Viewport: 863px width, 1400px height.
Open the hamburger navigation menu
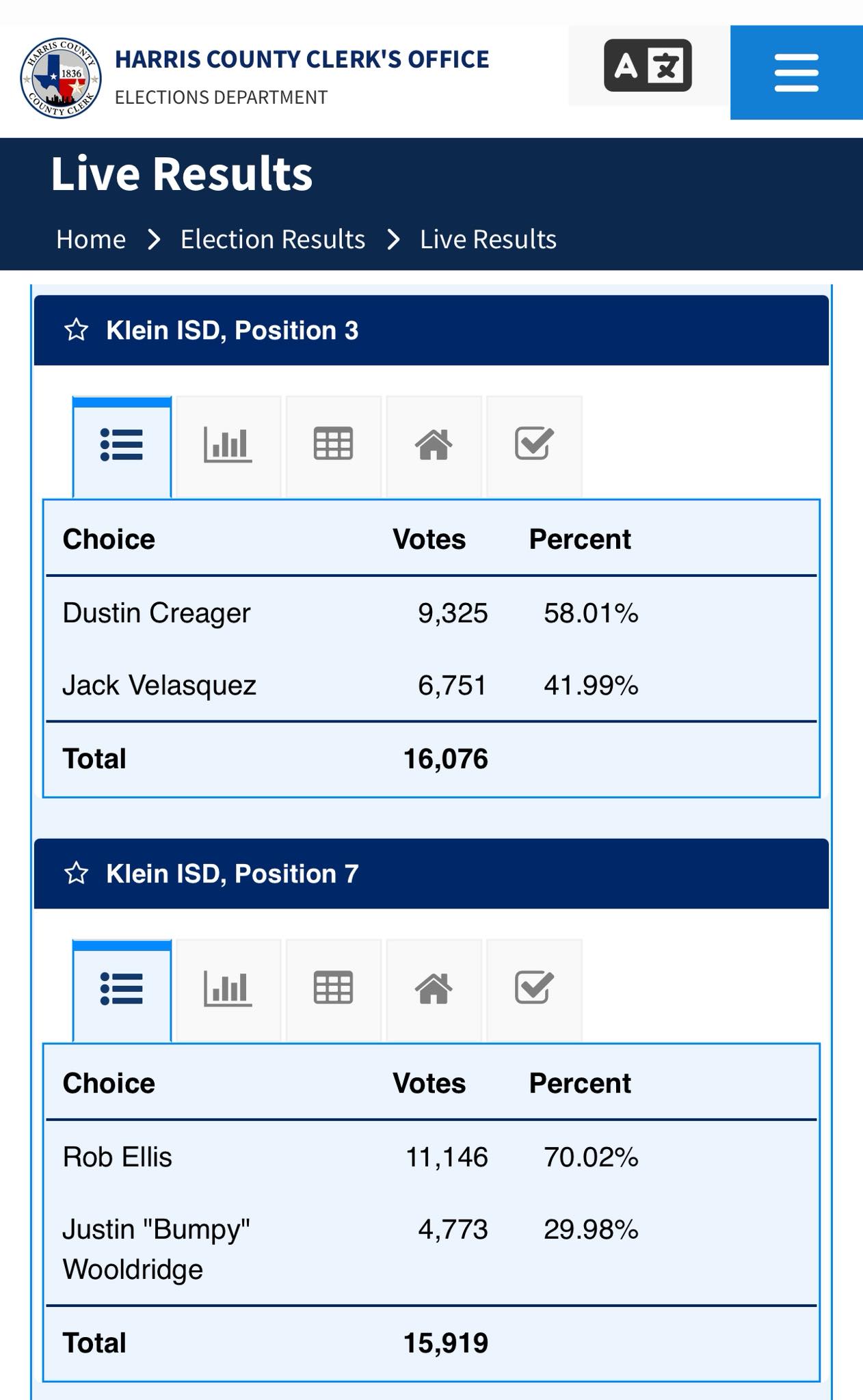796,72
